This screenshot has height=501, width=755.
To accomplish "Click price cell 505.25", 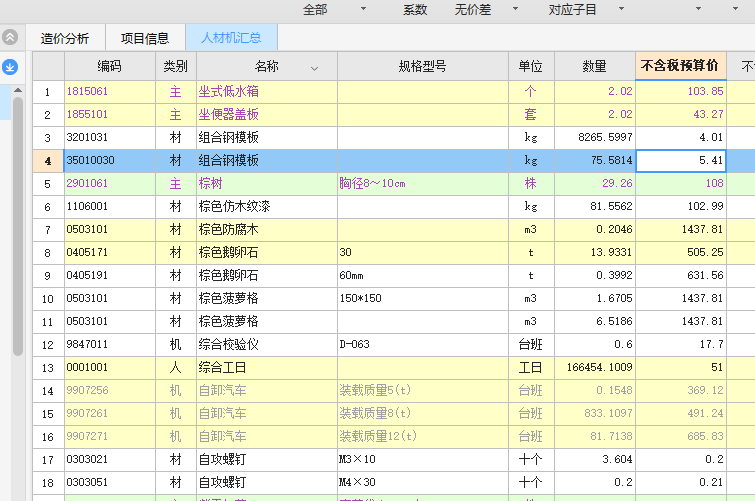I will (681, 252).
